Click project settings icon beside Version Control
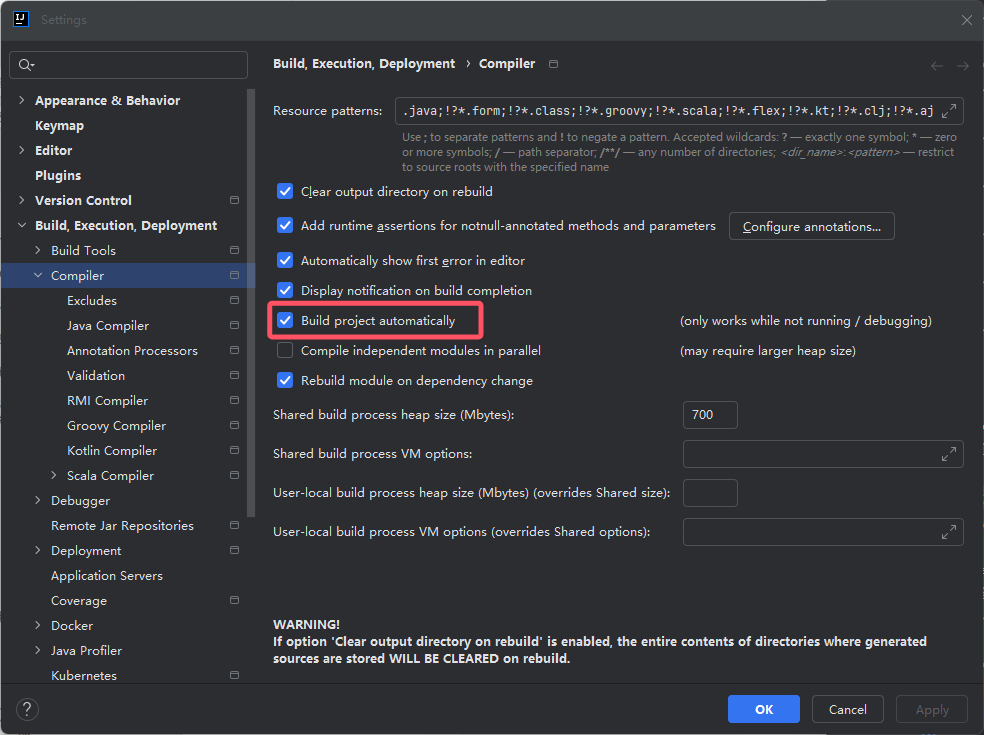984x735 pixels. 235,200
